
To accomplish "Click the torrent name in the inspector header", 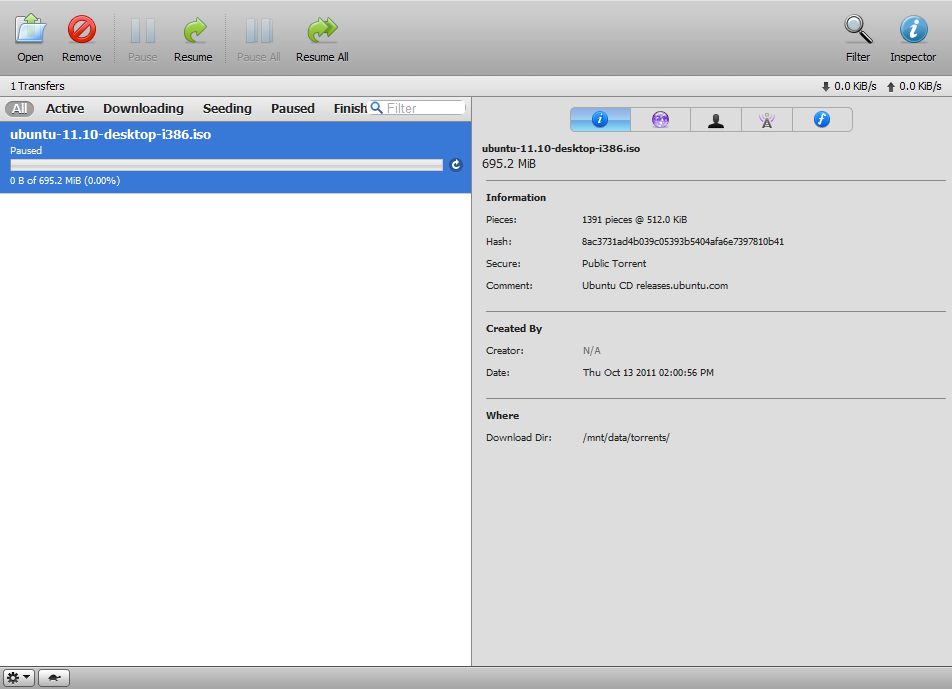I will (561, 149).
